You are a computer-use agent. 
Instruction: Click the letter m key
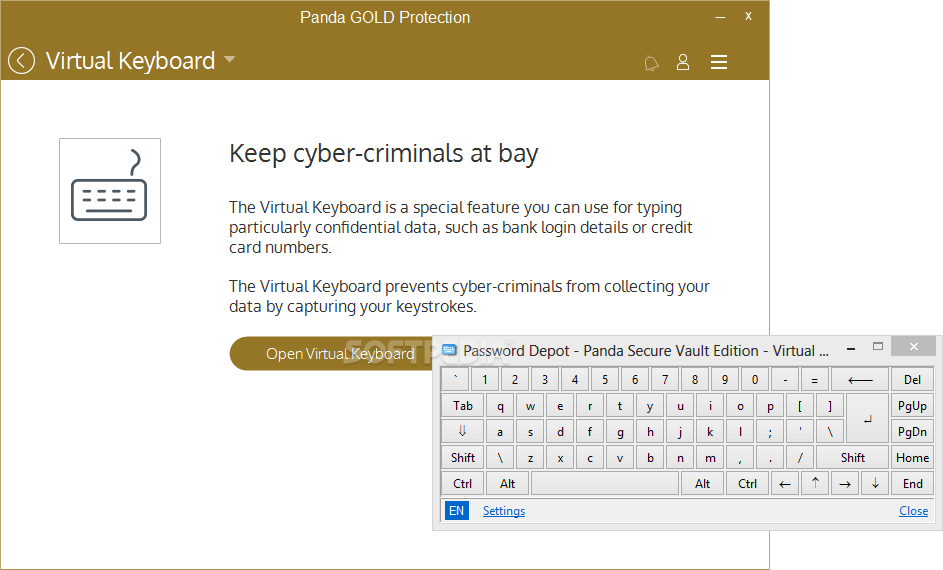tap(710, 458)
